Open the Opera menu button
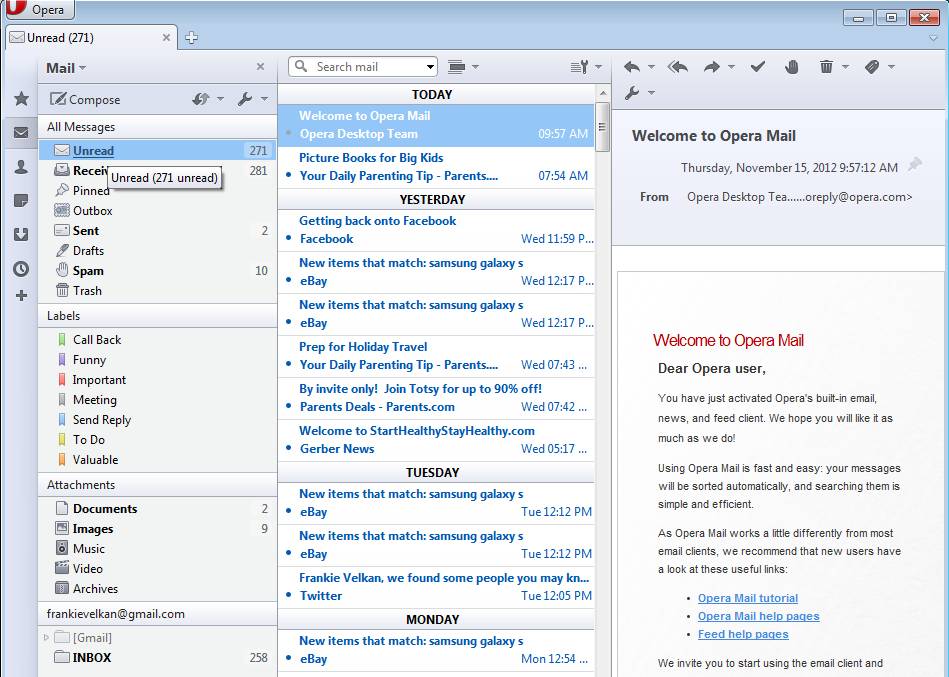949x677 pixels. [40, 9]
